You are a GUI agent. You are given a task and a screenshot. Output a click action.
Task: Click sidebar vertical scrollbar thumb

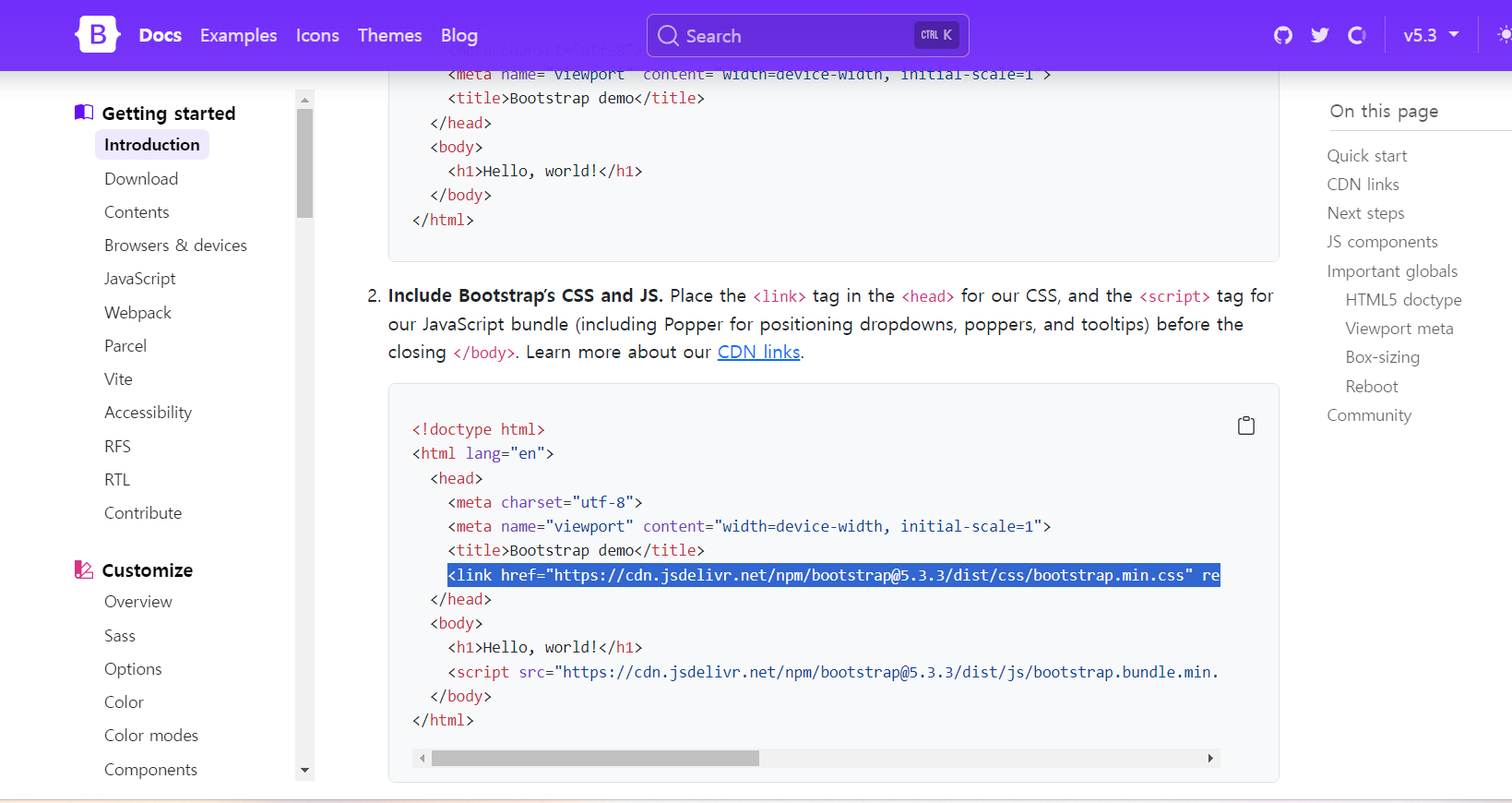[304, 163]
